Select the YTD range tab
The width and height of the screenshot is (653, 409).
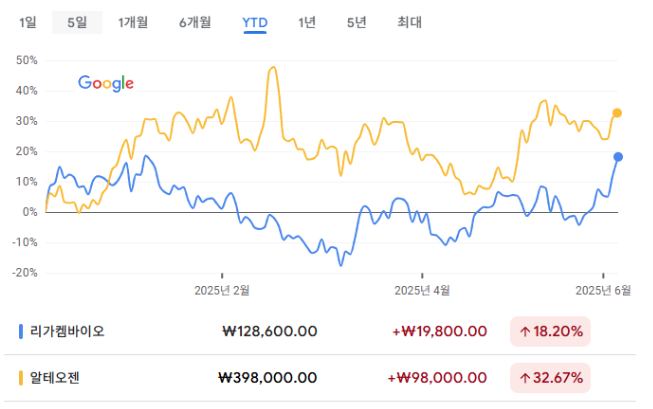[255, 23]
